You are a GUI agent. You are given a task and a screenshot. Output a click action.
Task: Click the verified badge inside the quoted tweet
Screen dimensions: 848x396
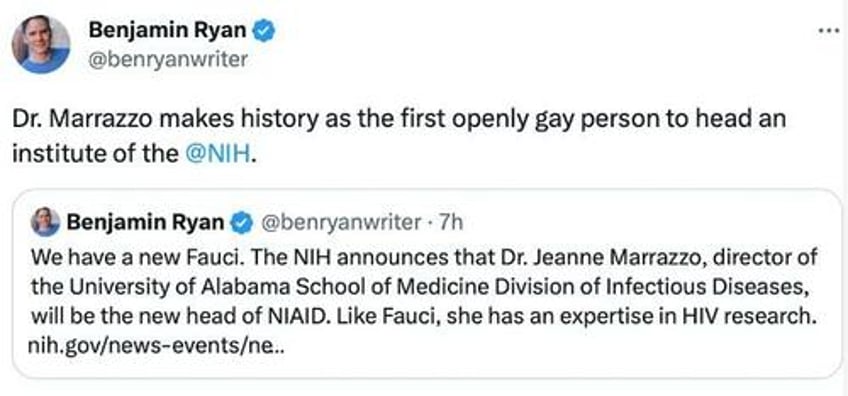point(242,222)
